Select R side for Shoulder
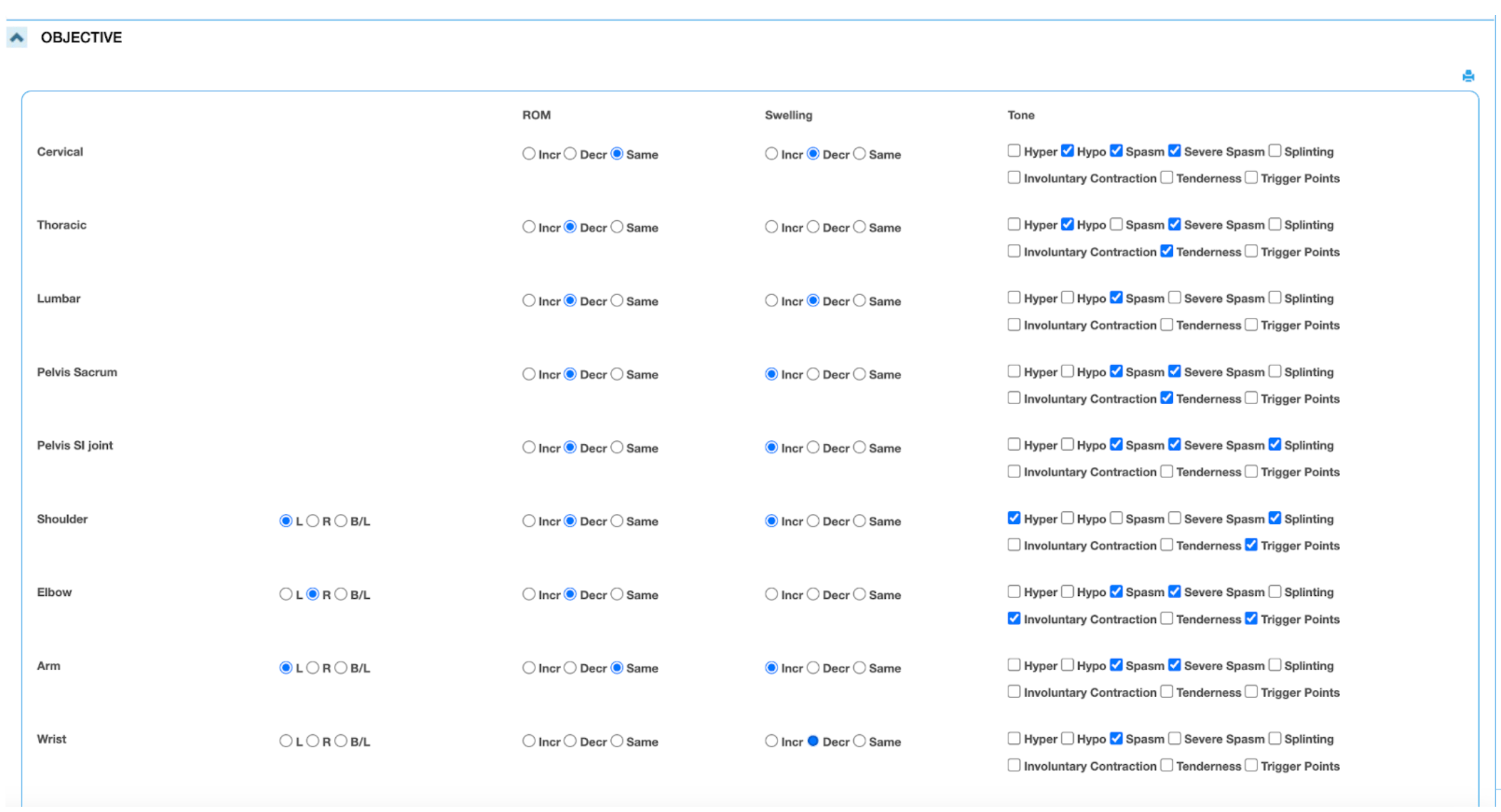Screen dimensions: 1501x812 pyautogui.click(x=313, y=521)
